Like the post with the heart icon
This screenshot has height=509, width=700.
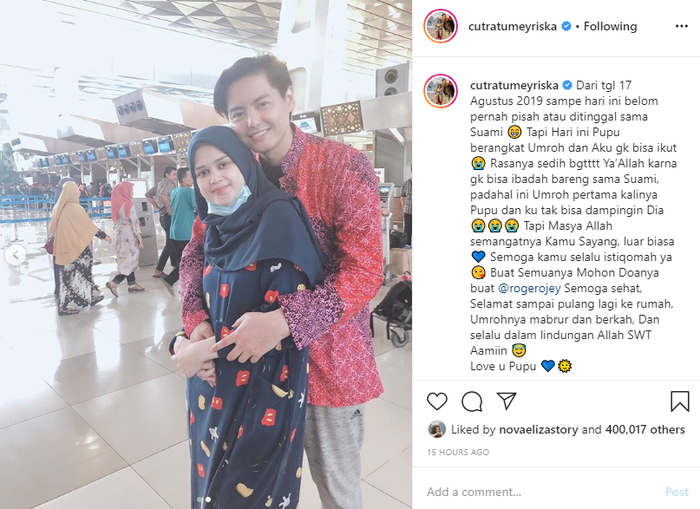pos(437,401)
